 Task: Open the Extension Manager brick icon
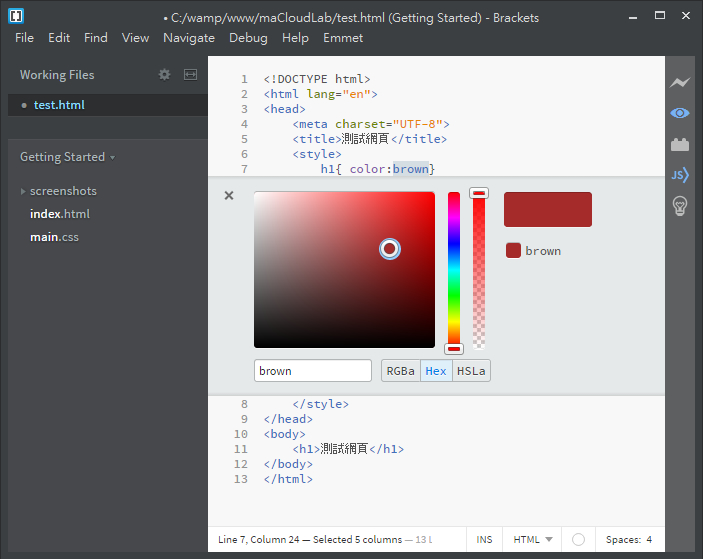[680, 144]
